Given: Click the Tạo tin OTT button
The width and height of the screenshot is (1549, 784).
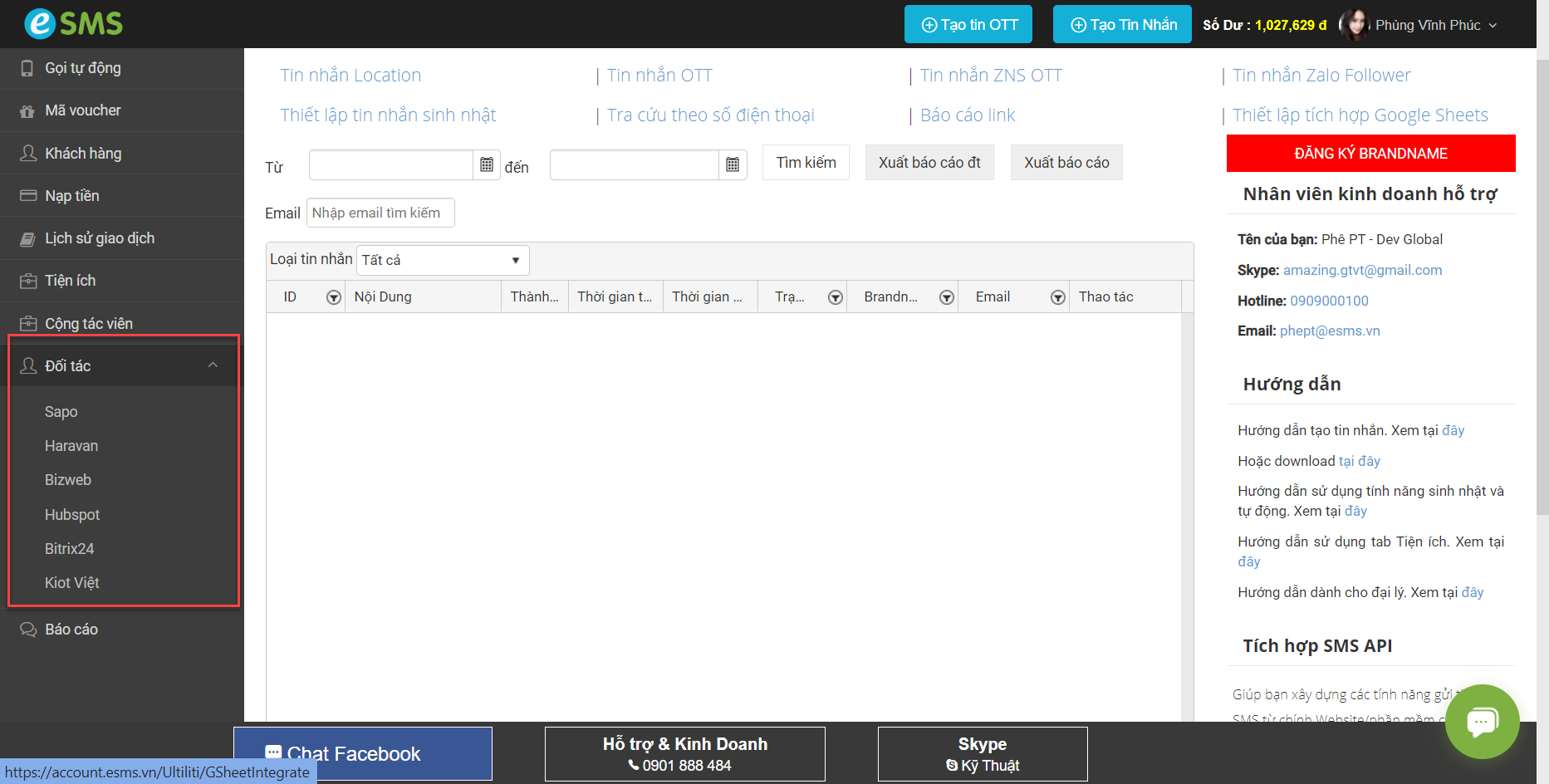Looking at the screenshot, I should click(x=968, y=25).
